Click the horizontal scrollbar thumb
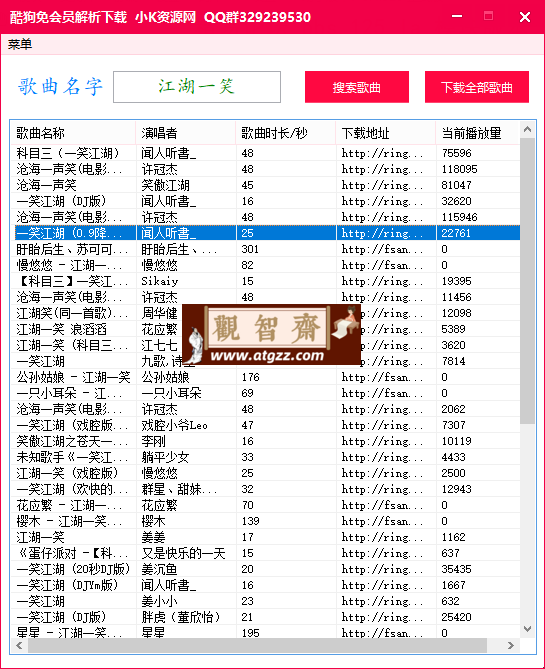 point(257,646)
